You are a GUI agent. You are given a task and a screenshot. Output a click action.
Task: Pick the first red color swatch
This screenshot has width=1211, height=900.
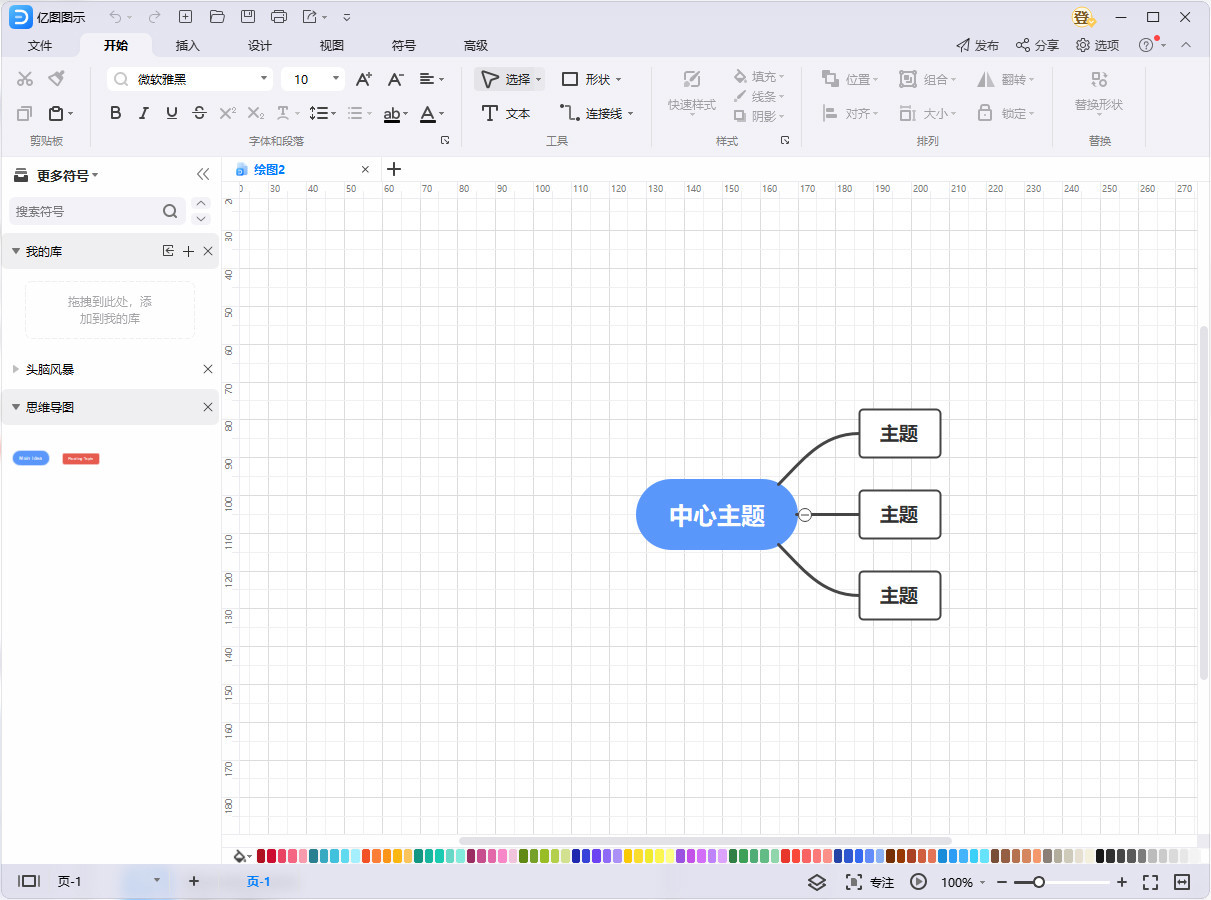(x=262, y=856)
